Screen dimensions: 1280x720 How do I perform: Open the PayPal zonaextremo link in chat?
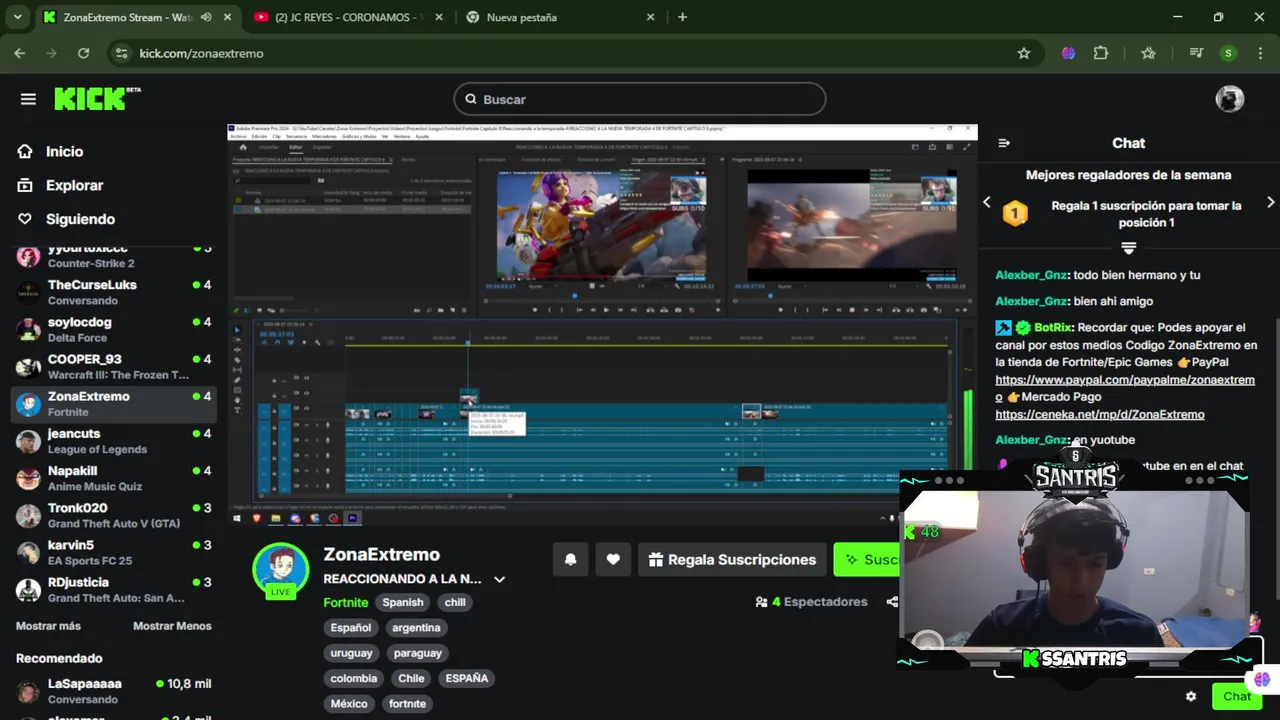[1125, 388]
